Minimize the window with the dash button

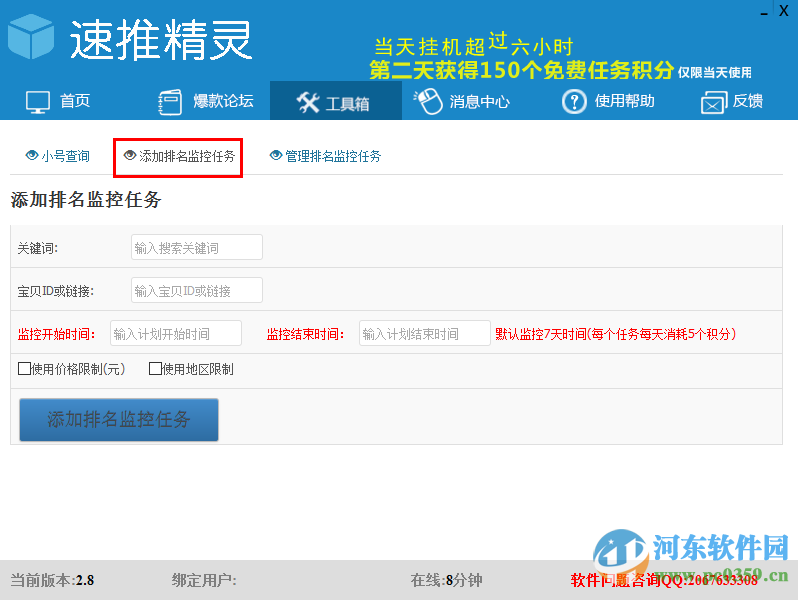[764, 13]
